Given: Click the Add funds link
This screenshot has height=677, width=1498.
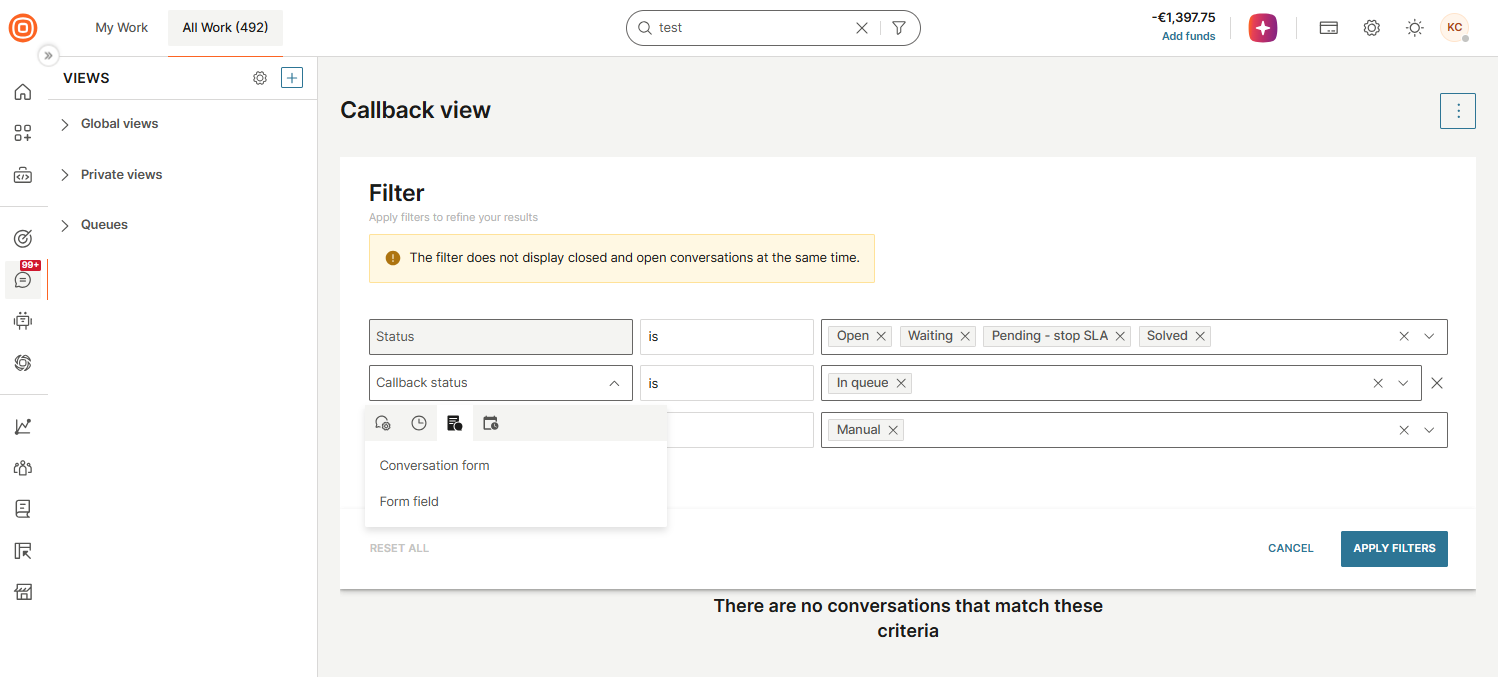Looking at the screenshot, I should coord(1189,36).
